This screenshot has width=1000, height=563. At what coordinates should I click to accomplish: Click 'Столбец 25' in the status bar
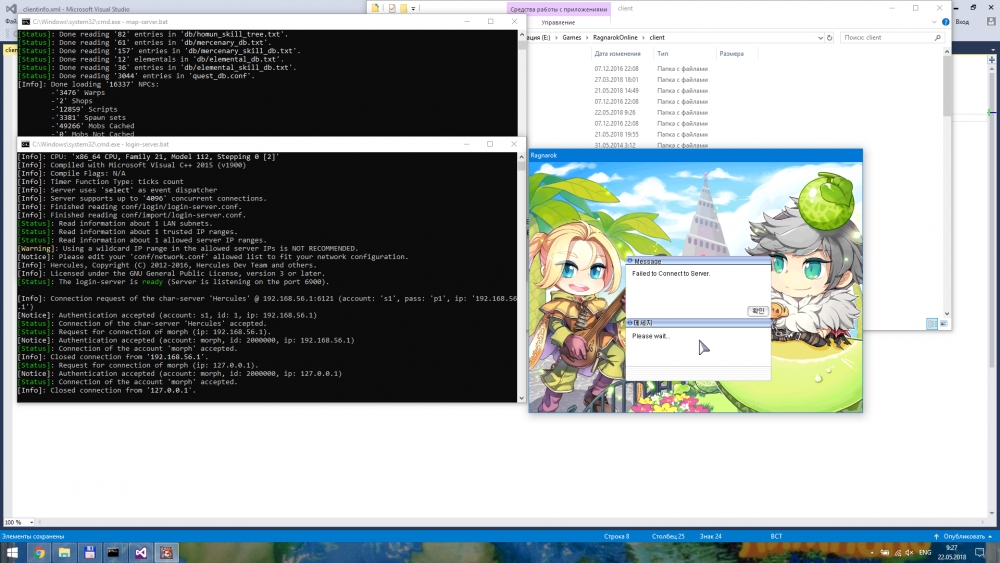(x=668, y=536)
